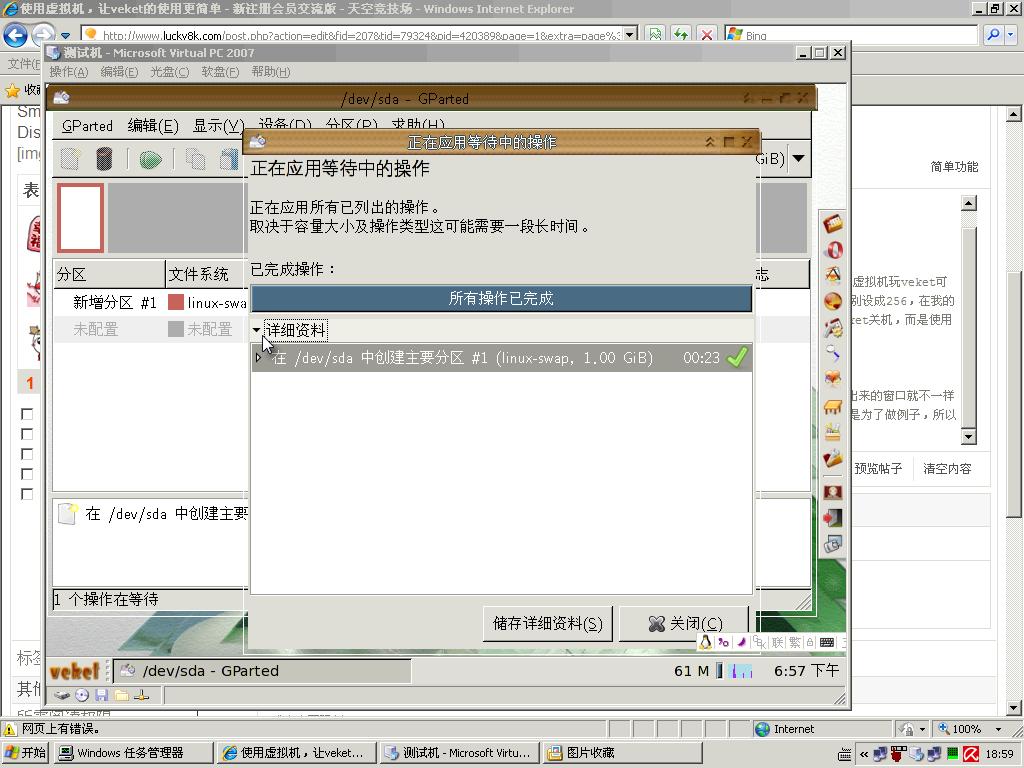Open the Bing search options dropdown arrow

pyautogui.click(x=1010, y=34)
